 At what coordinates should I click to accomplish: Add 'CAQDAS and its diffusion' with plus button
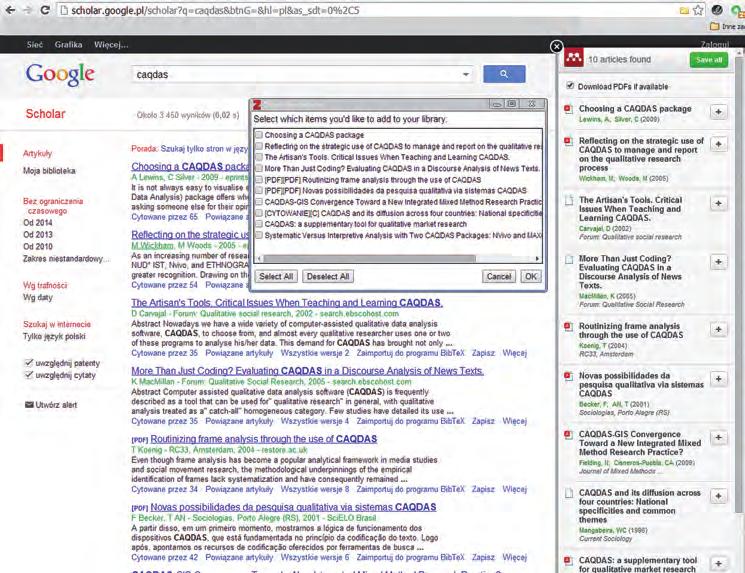click(718, 496)
